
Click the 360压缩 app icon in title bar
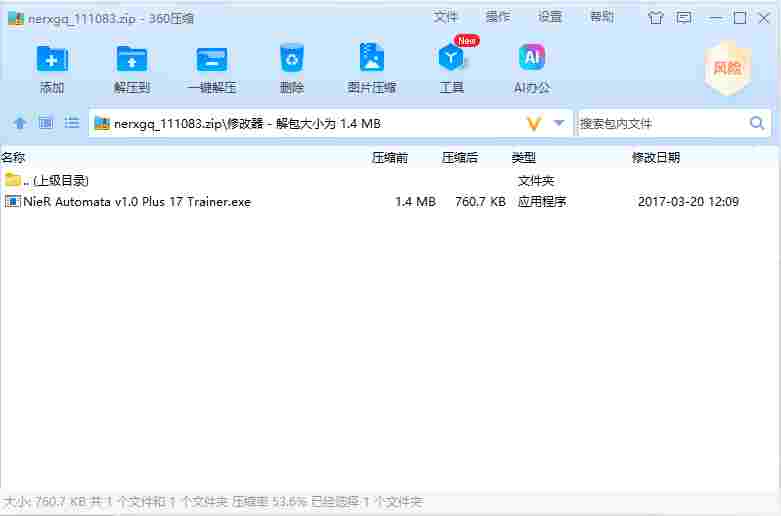click(x=16, y=18)
